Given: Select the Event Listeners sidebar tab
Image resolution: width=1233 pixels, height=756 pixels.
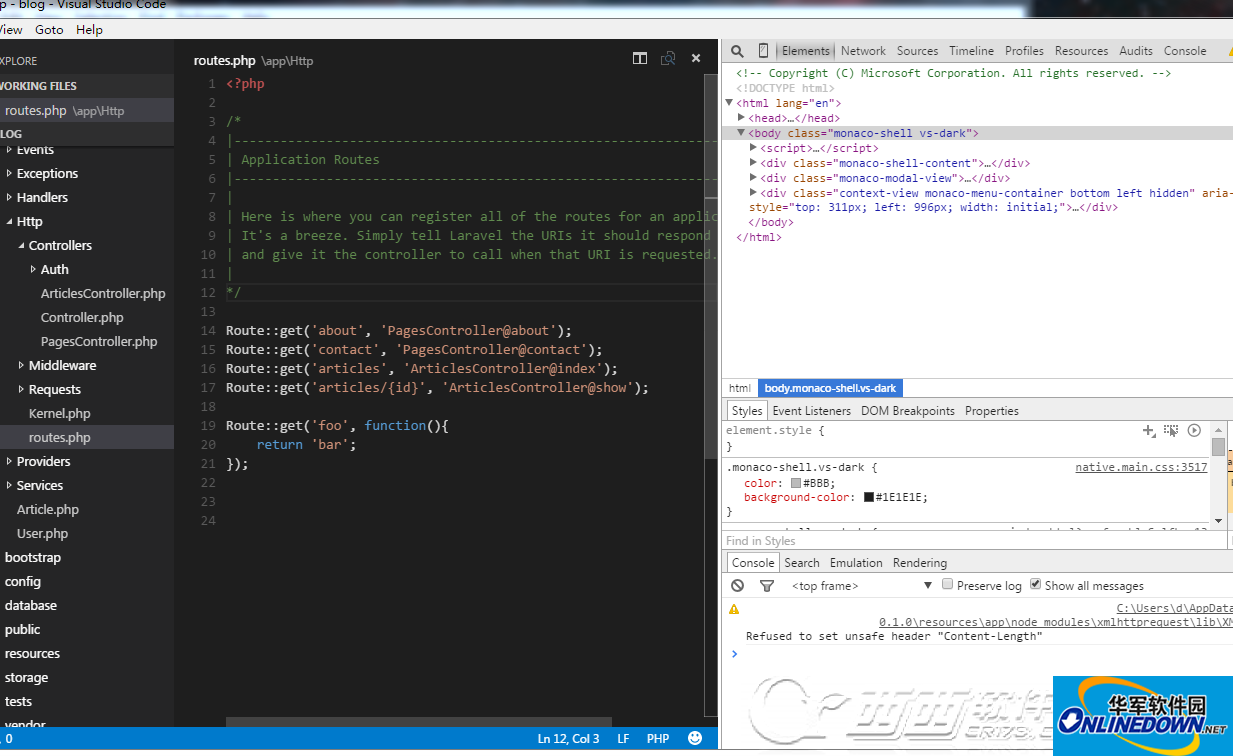Looking at the screenshot, I should (x=811, y=411).
